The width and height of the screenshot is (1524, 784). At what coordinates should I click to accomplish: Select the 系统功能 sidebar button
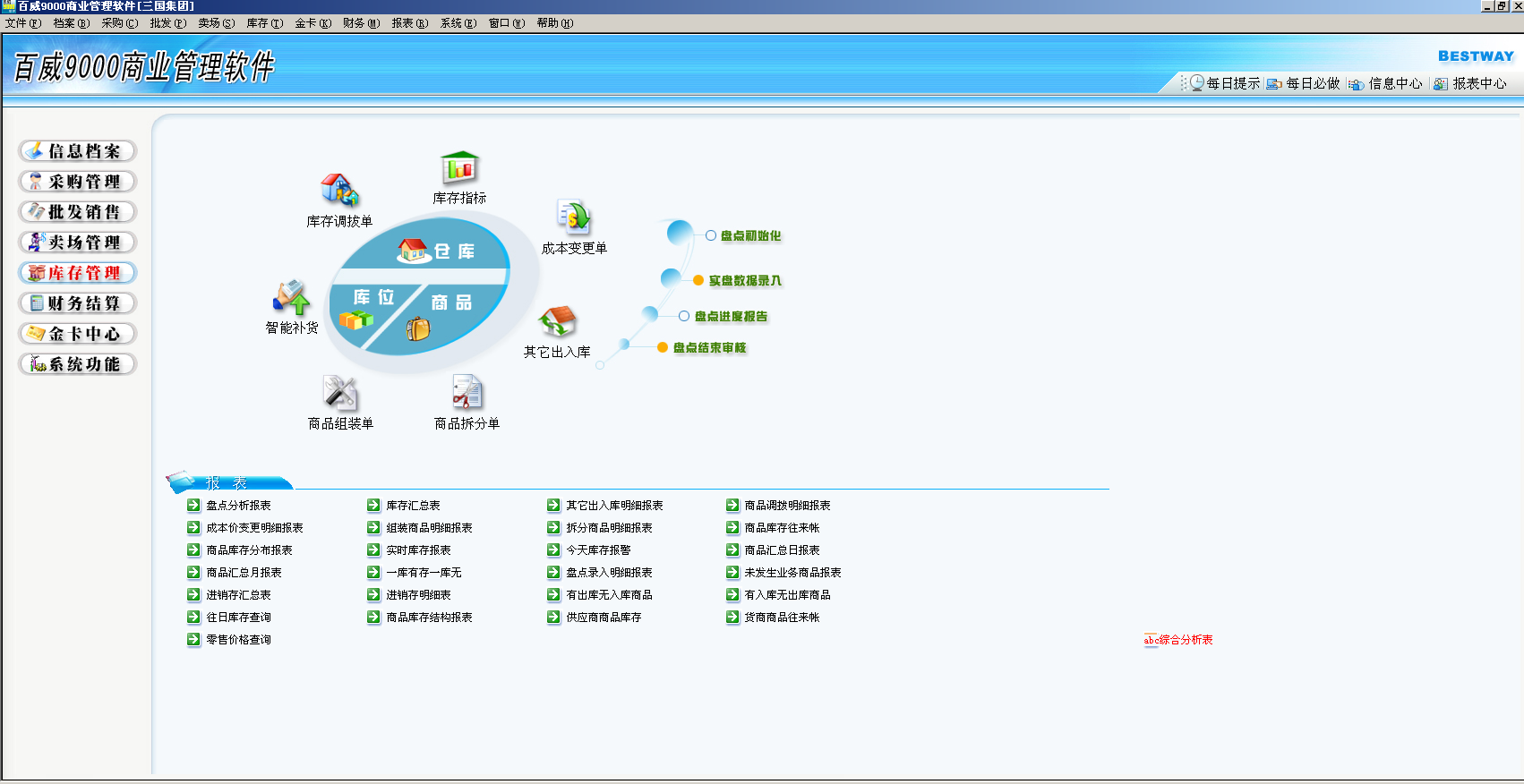78,364
